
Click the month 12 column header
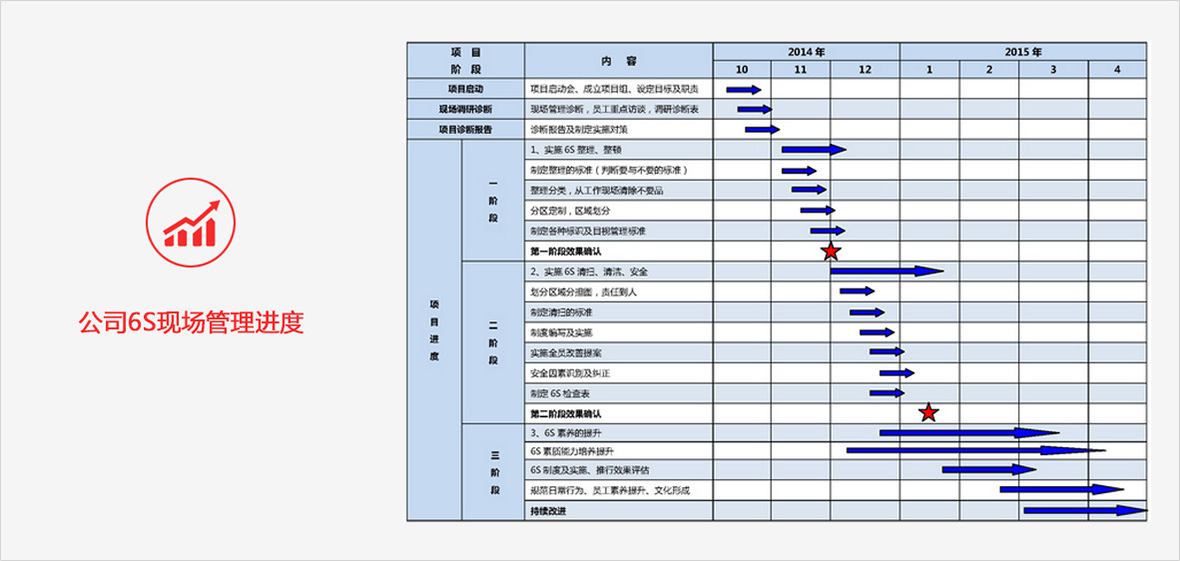coord(864,69)
